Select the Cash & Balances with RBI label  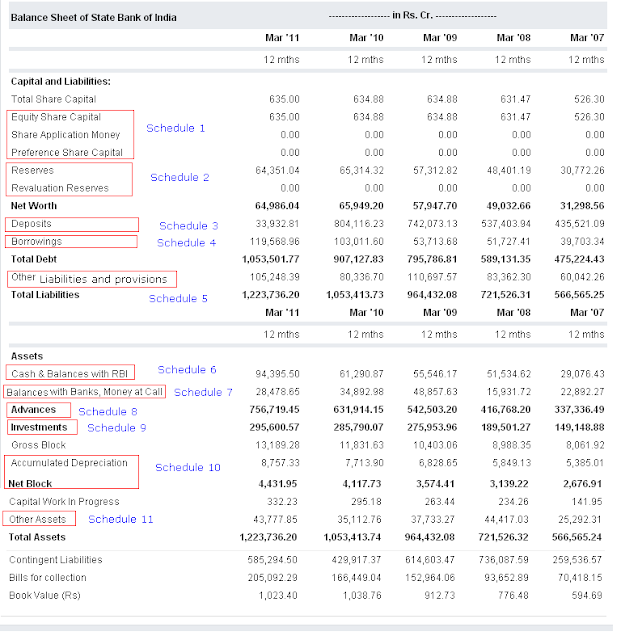pyautogui.click(x=69, y=374)
